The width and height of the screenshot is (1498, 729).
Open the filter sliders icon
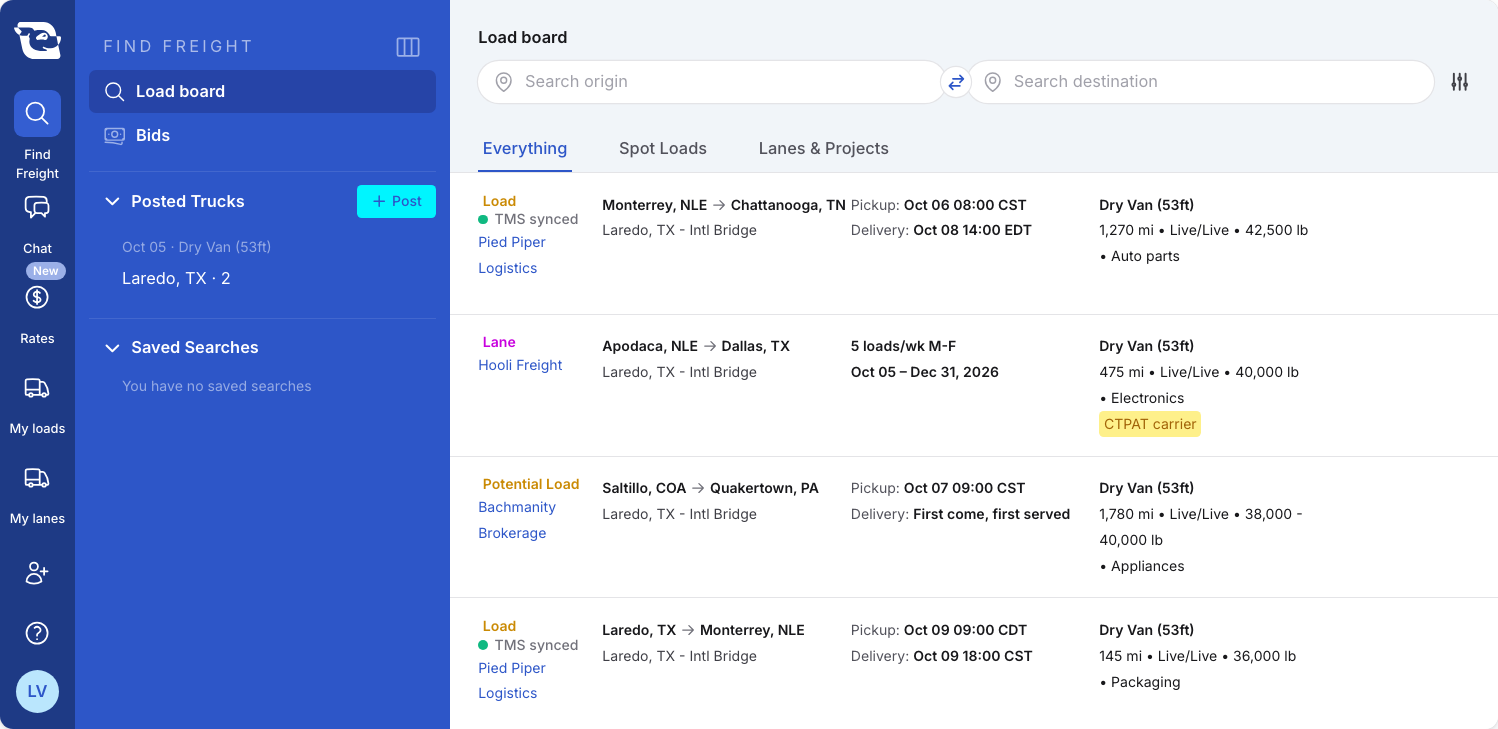(x=1460, y=82)
